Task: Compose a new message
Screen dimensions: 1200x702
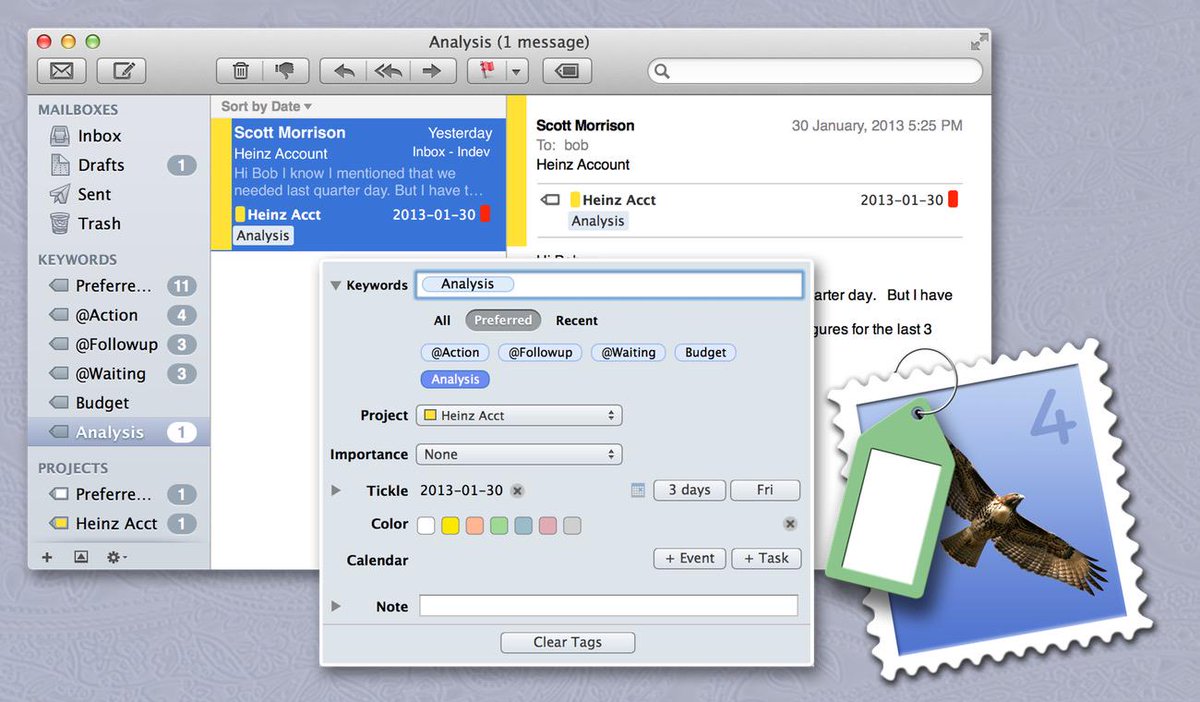Action: click(x=120, y=70)
